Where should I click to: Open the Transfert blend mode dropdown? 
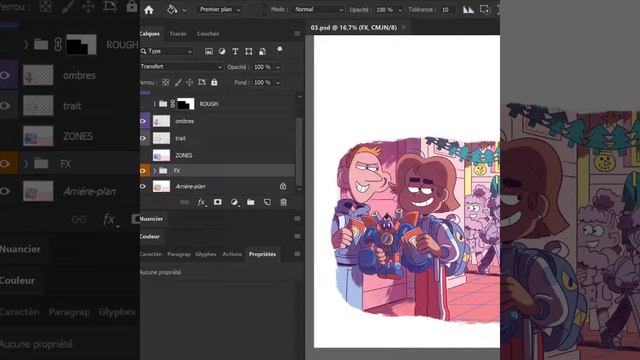[182, 67]
